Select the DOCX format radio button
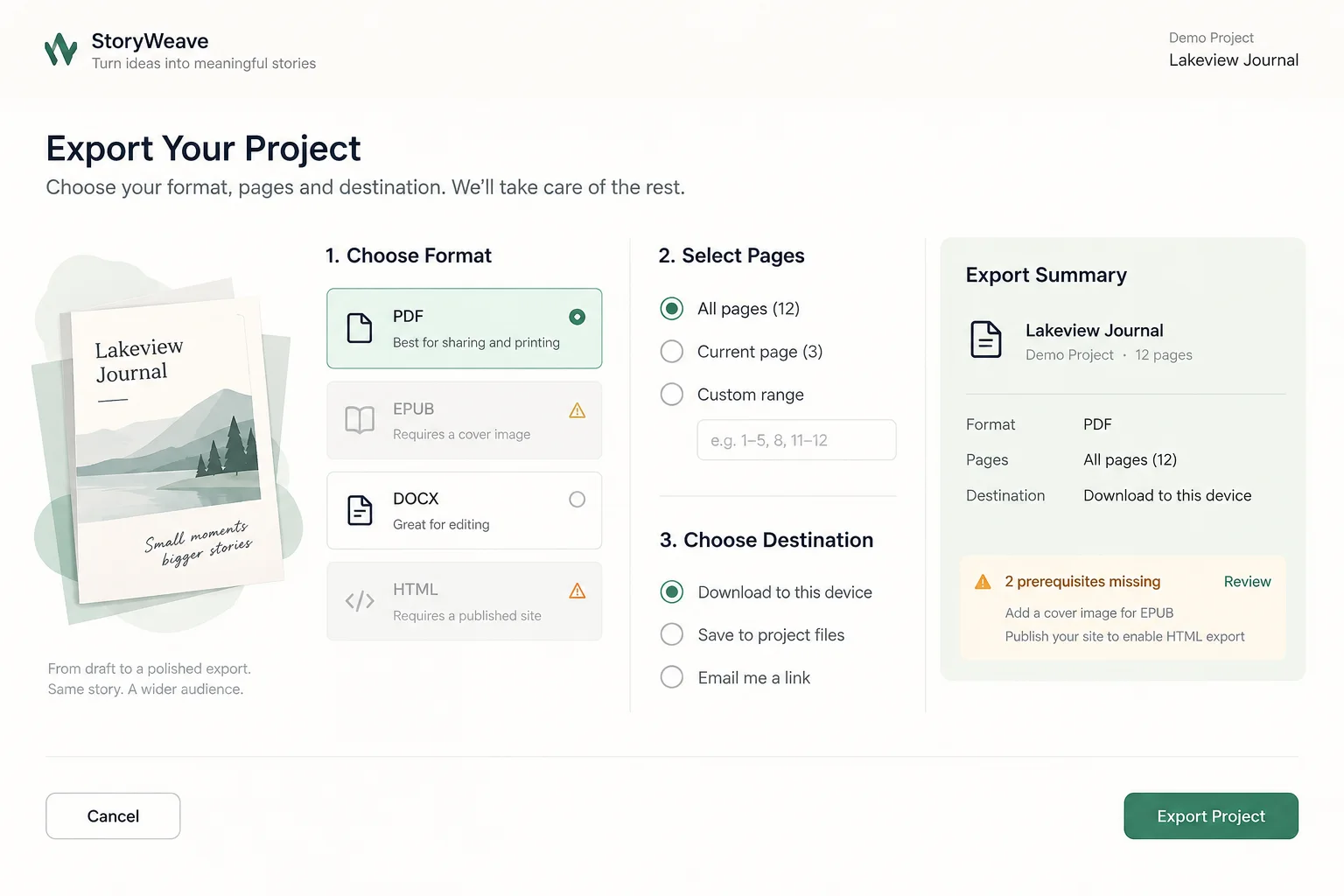 coord(577,500)
